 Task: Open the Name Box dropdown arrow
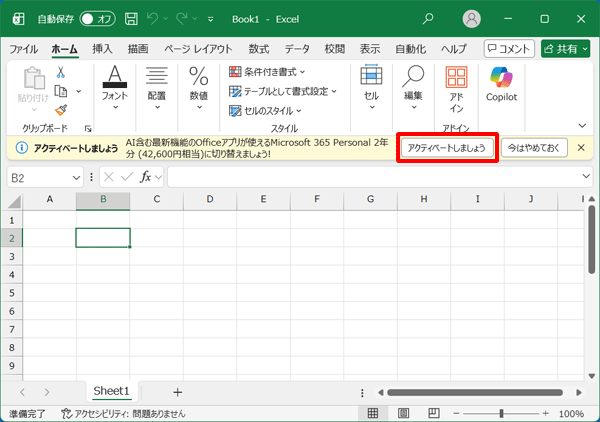point(77,177)
